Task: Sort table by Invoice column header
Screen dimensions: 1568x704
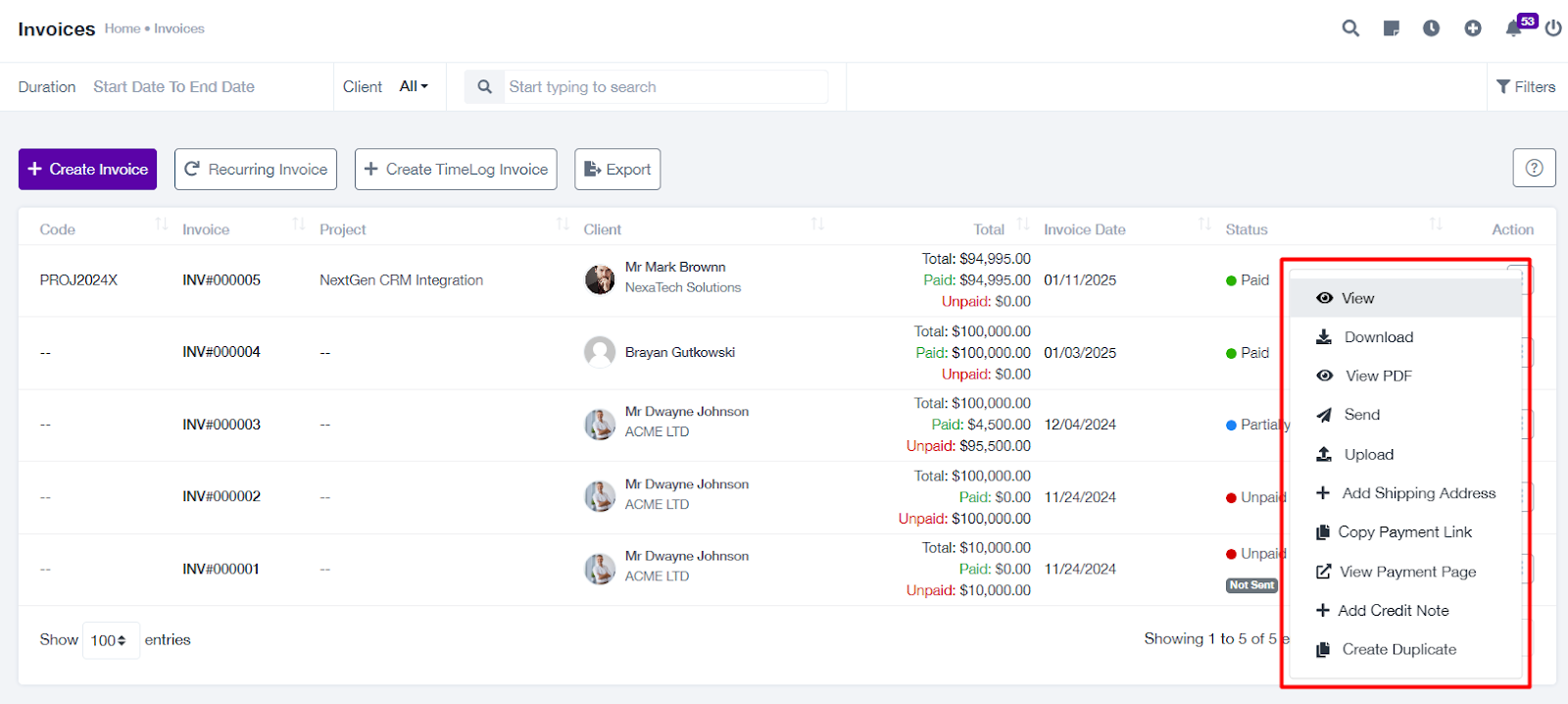Action: tap(206, 229)
